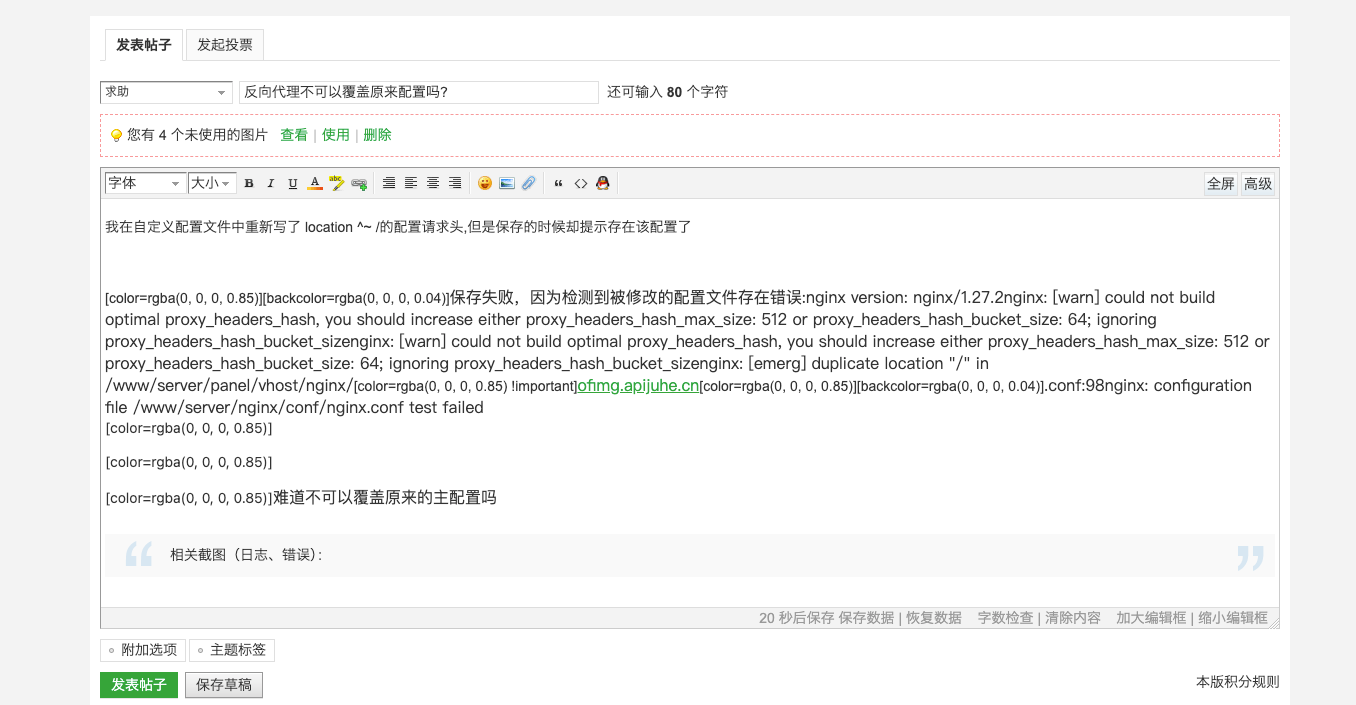
Task: Click the text highlight color icon
Action: pos(337,183)
